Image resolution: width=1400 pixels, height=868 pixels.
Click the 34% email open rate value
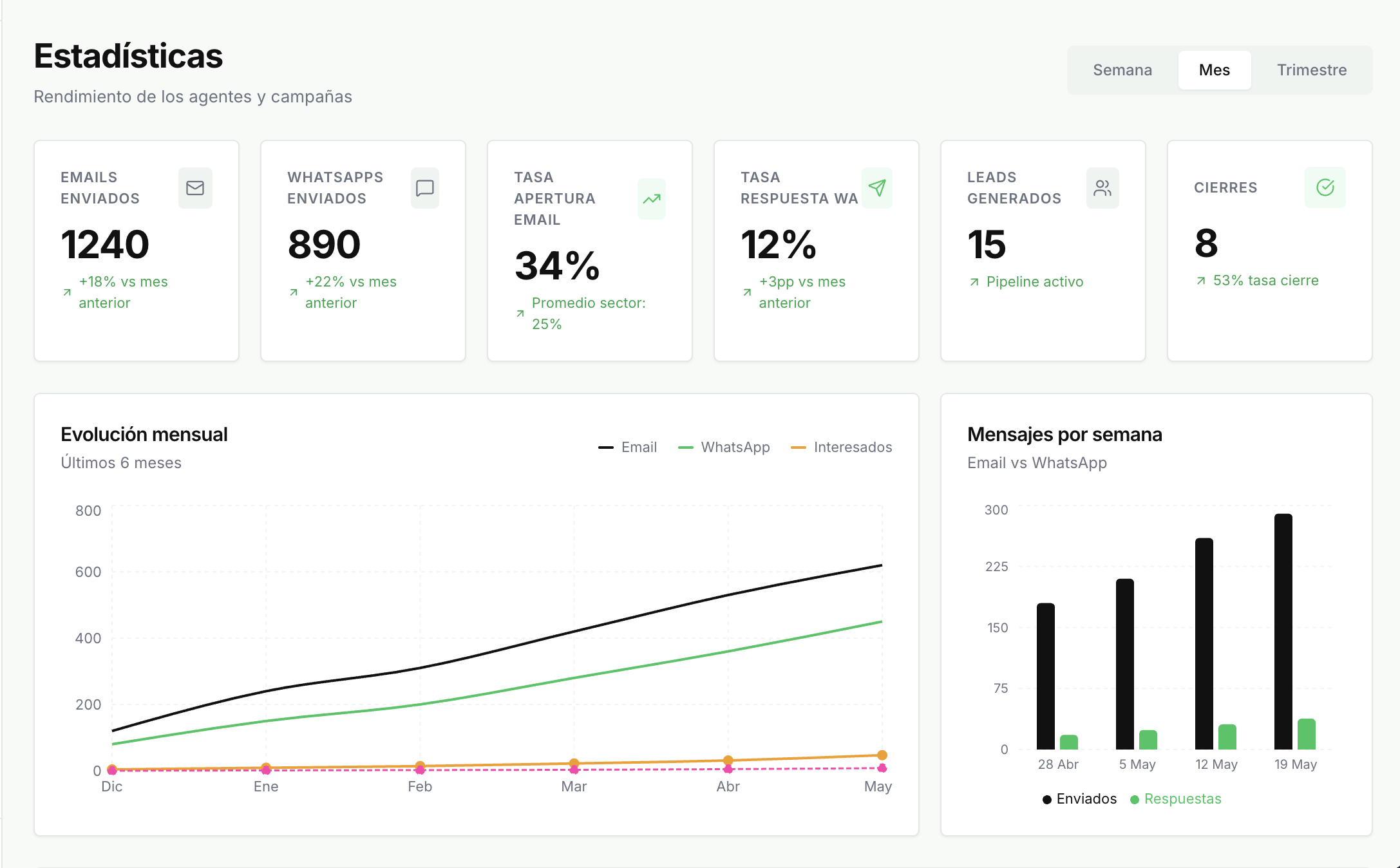click(557, 266)
